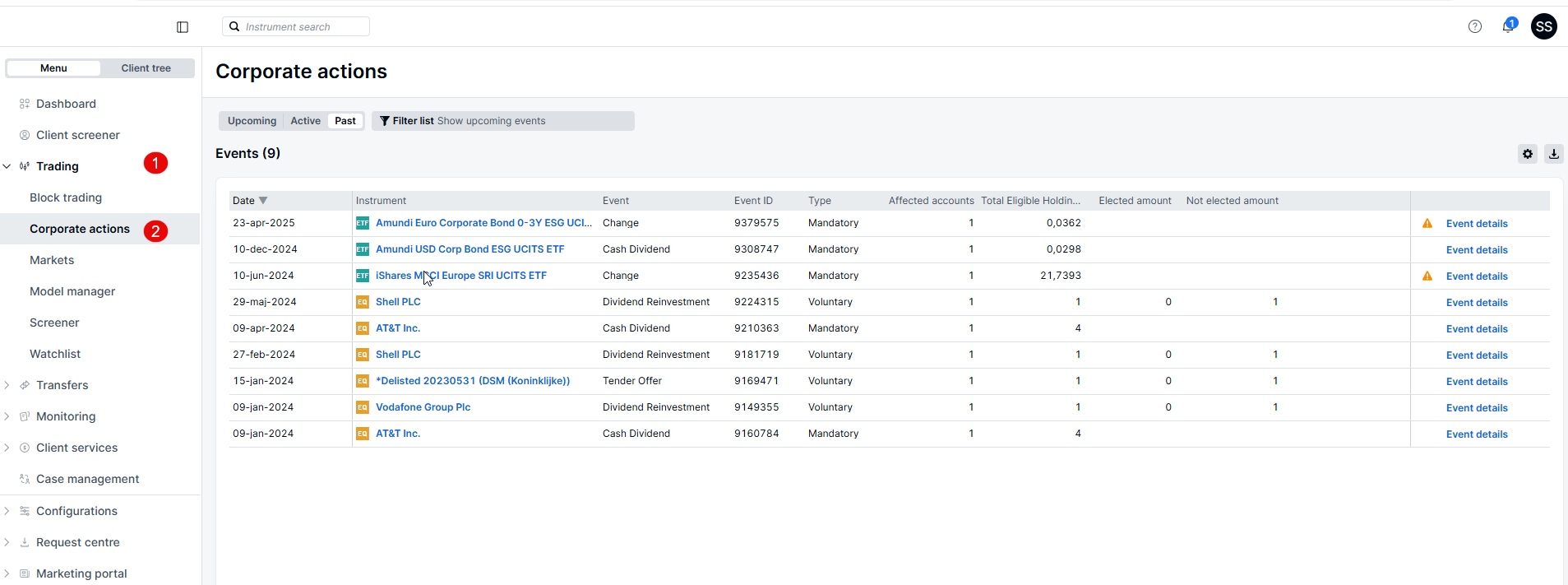The image size is (1568, 585).
Task: Open Filter list for events
Action: click(407, 121)
